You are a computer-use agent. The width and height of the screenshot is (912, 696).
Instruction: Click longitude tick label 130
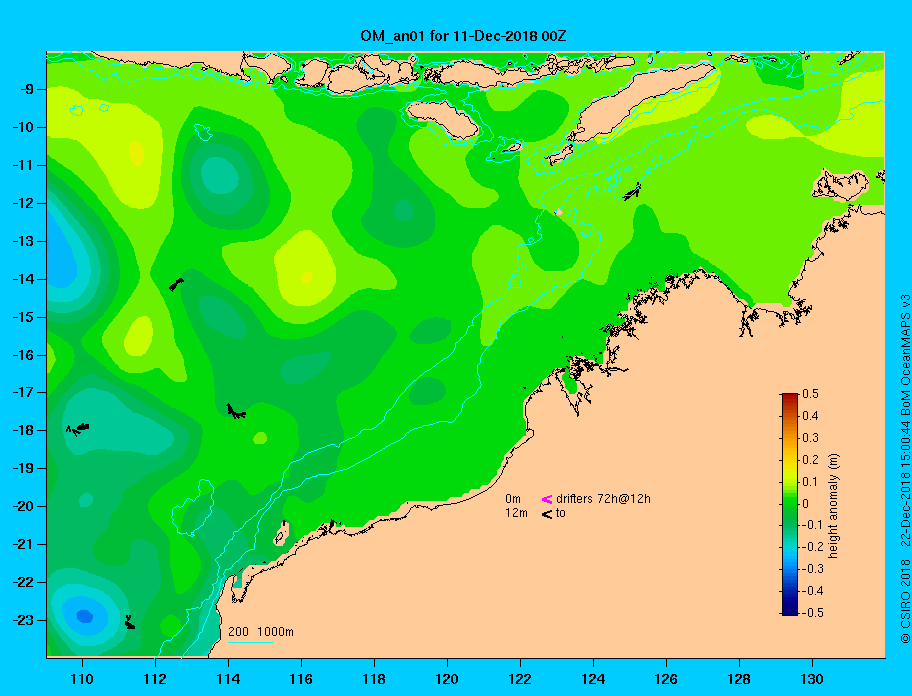812,679
